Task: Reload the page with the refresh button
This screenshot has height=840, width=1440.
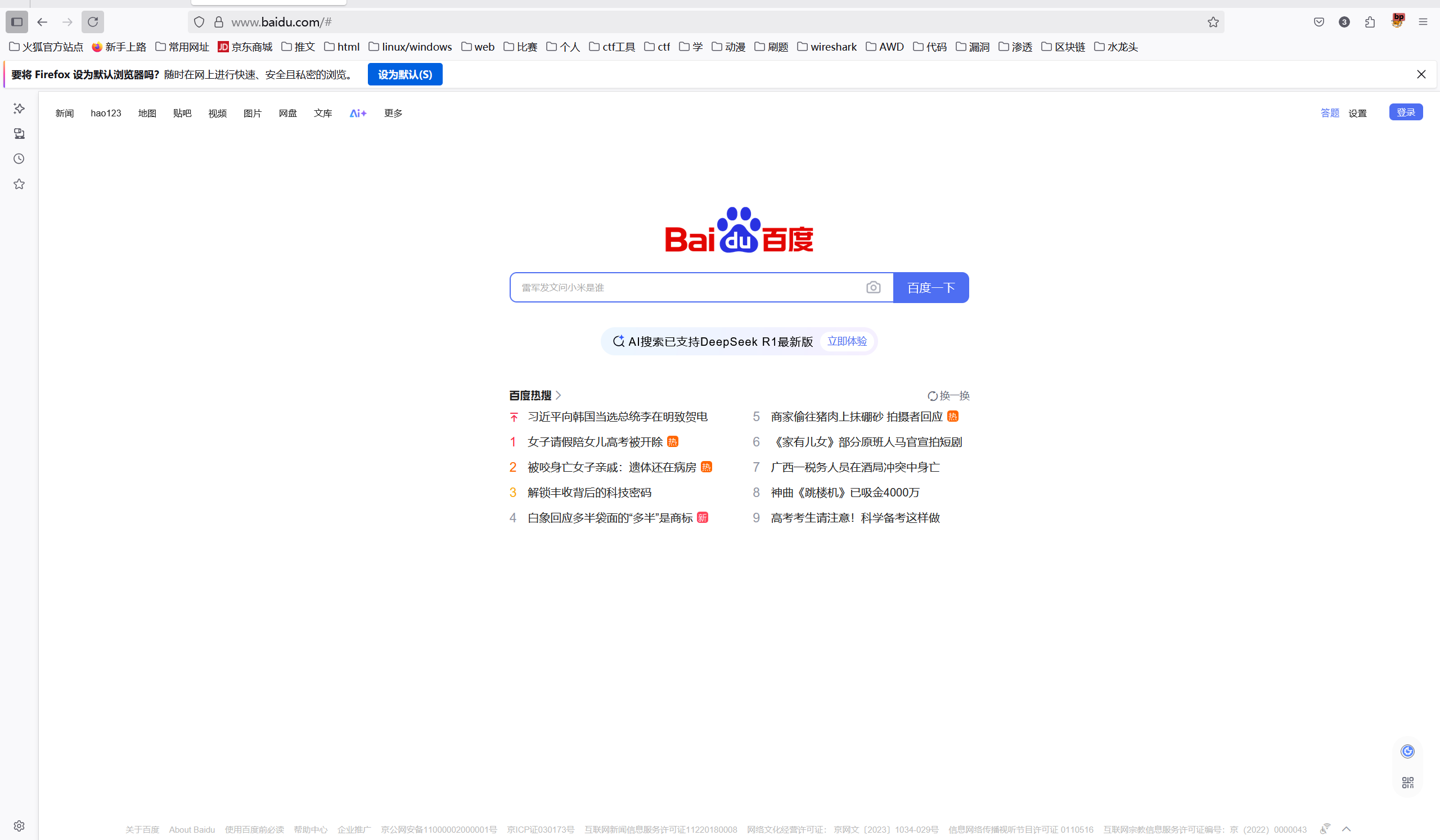Action: coord(93,22)
